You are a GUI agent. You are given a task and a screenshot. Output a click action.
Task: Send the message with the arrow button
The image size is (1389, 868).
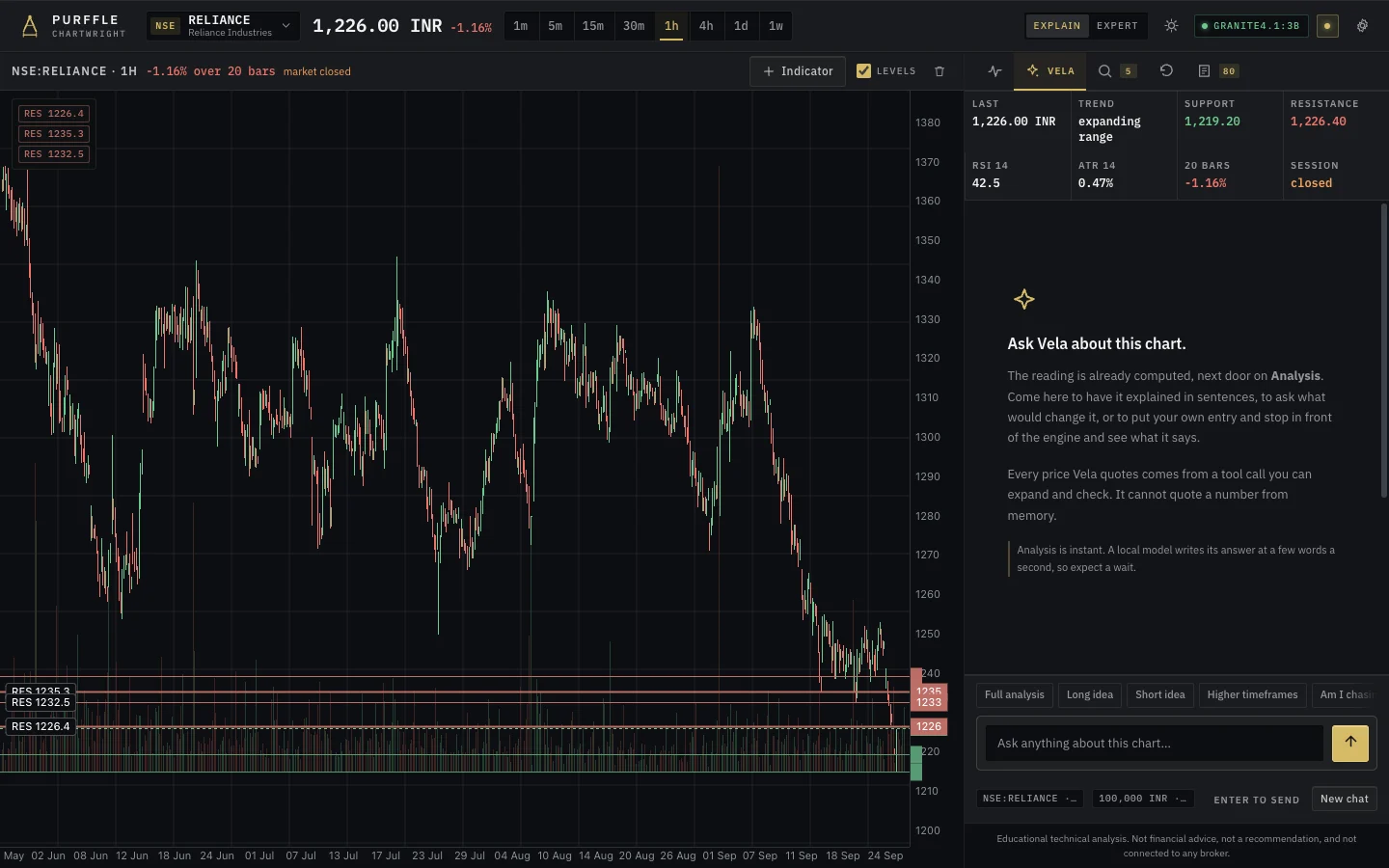coord(1350,743)
